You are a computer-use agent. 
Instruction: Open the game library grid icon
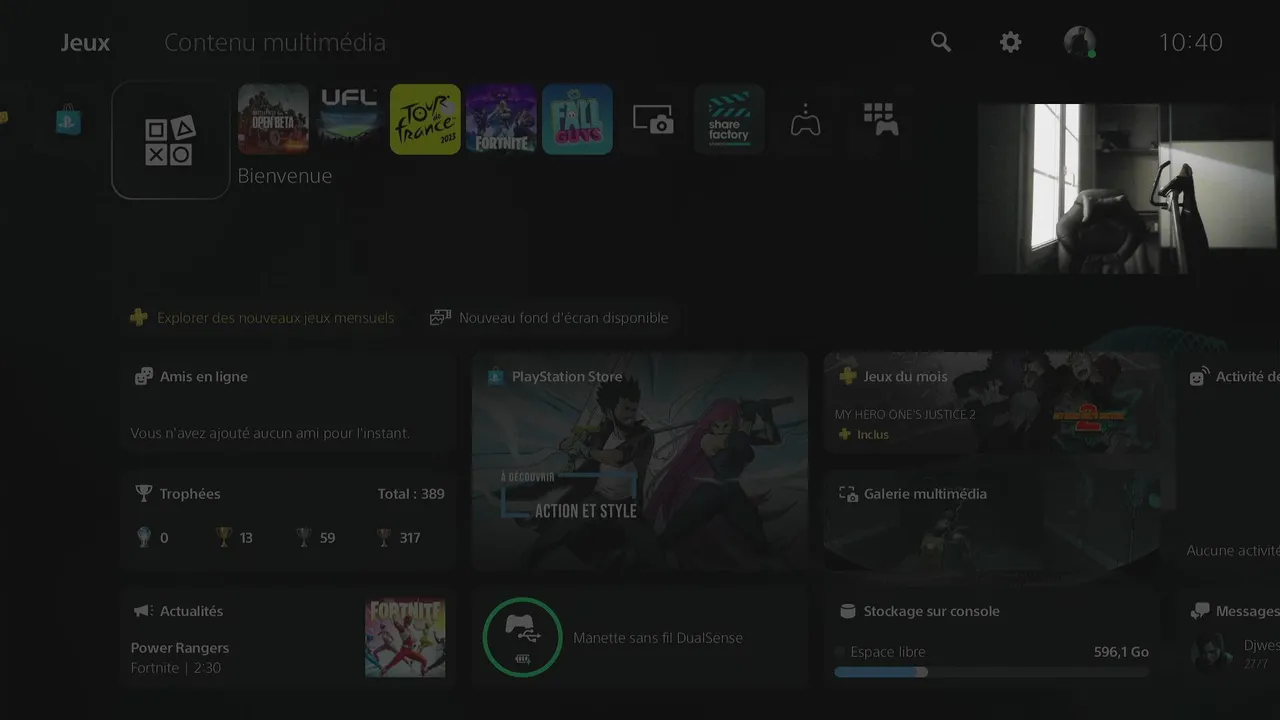point(881,119)
